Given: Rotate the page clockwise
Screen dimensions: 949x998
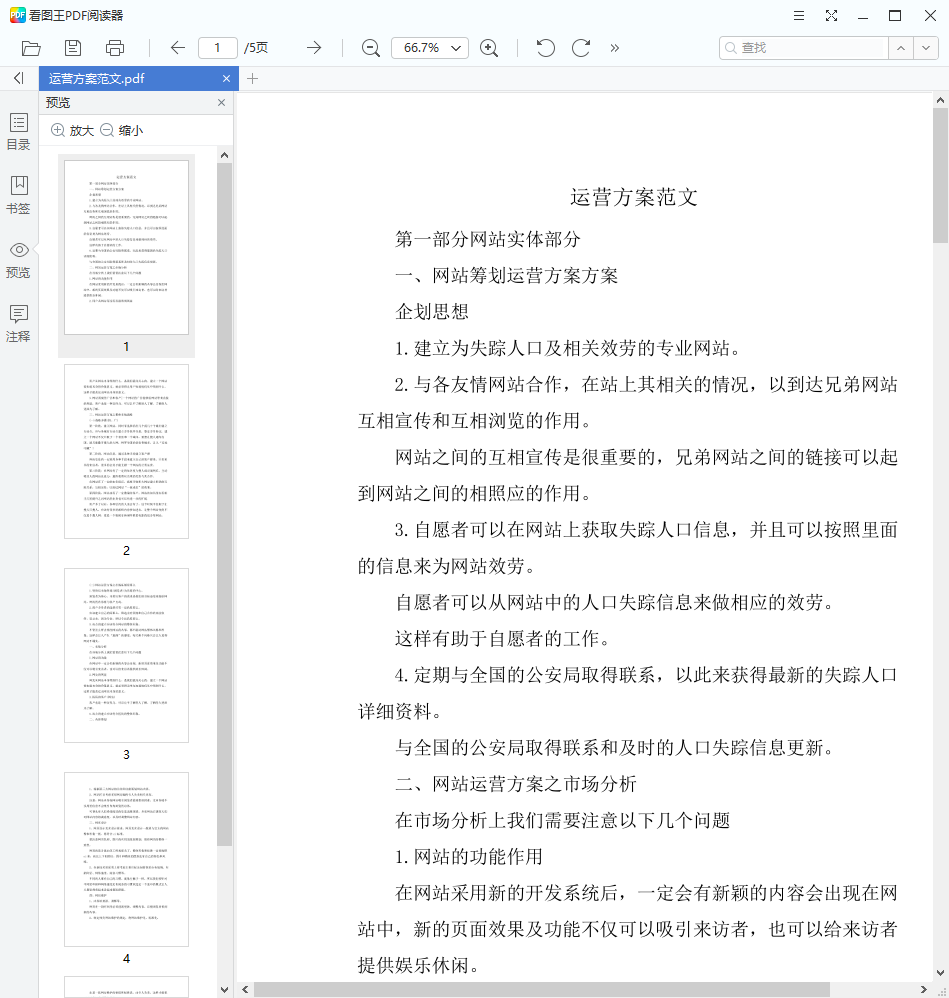Looking at the screenshot, I should (580, 48).
